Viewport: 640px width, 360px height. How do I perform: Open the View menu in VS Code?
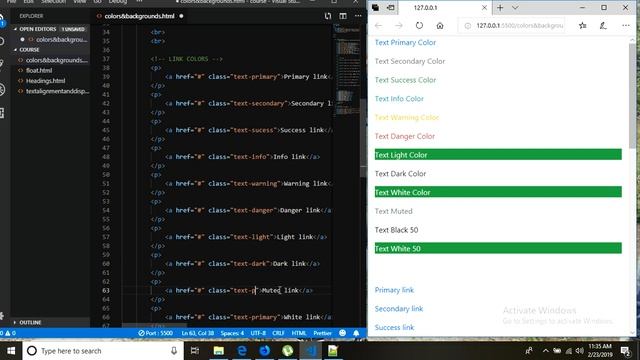coord(80,2)
